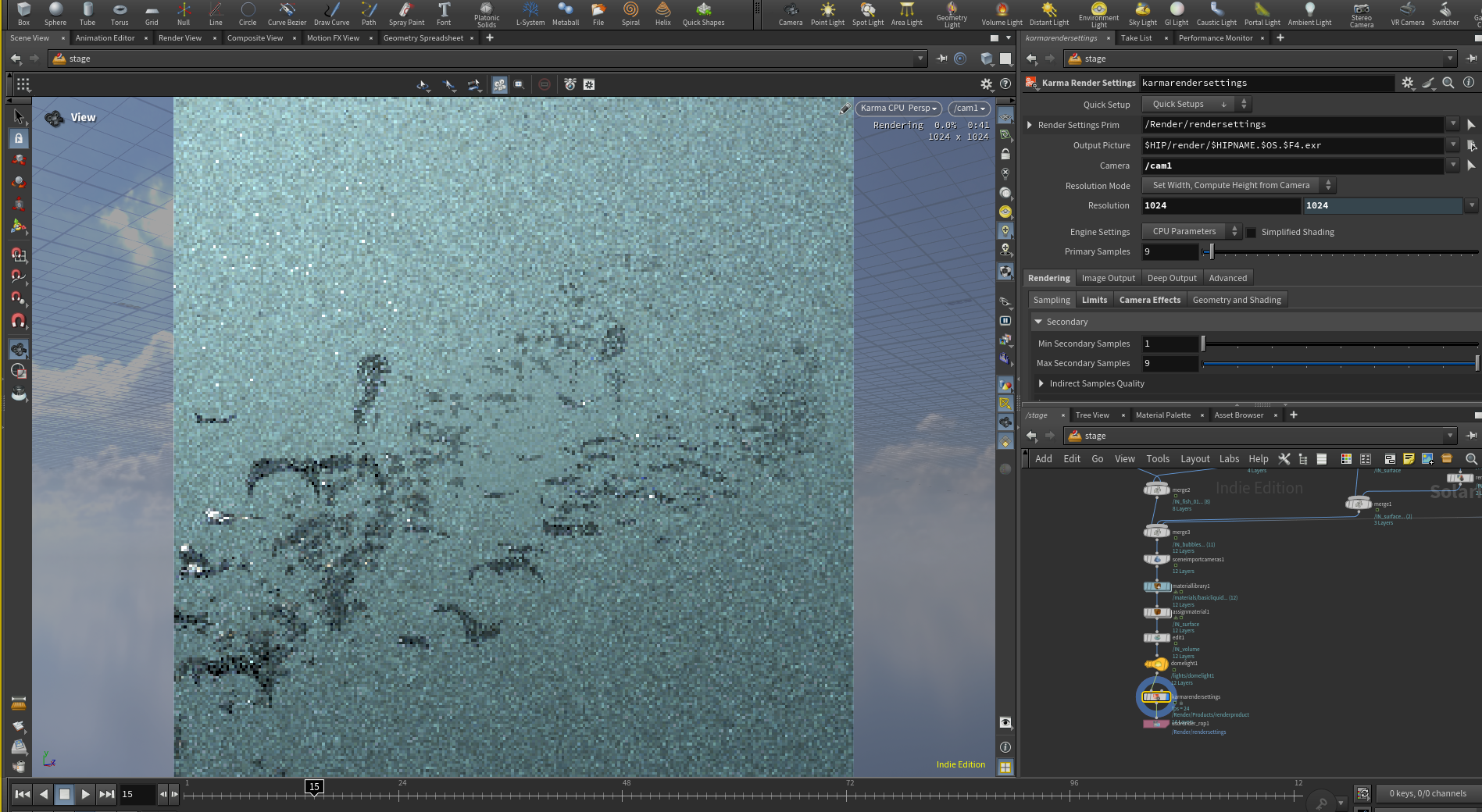Open the /cam1 camera menu in viewport
This screenshot has height=812, width=1482.
pyautogui.click(x=970, y=109)
